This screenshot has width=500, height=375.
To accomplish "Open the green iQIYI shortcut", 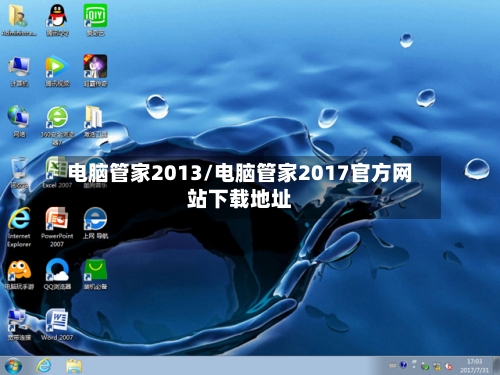I will [x=95, y=19].
